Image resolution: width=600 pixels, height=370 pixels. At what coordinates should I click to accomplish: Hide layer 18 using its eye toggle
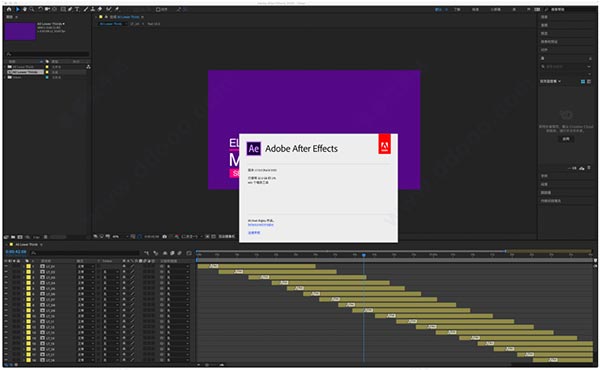6,360
